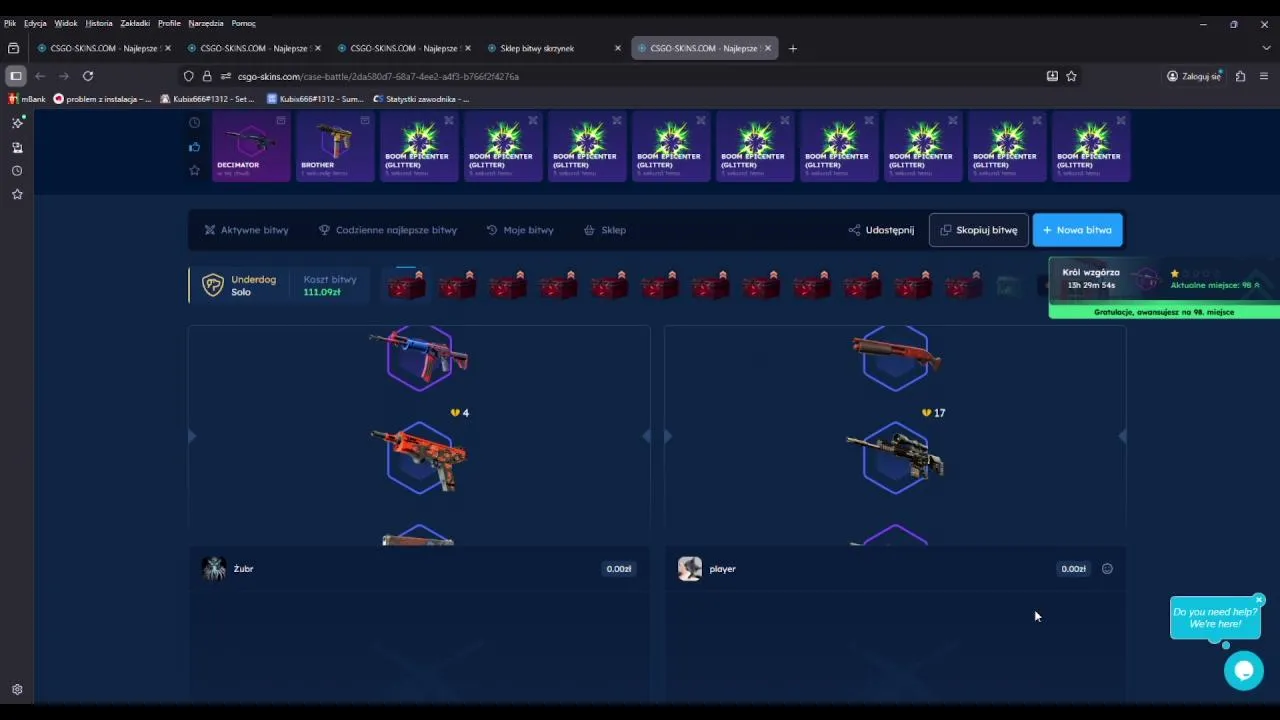Image resolution: width=1280 pixels, height=720 pixels.
Task: Open the Sklep link
Action: click(x=605, y=230)
